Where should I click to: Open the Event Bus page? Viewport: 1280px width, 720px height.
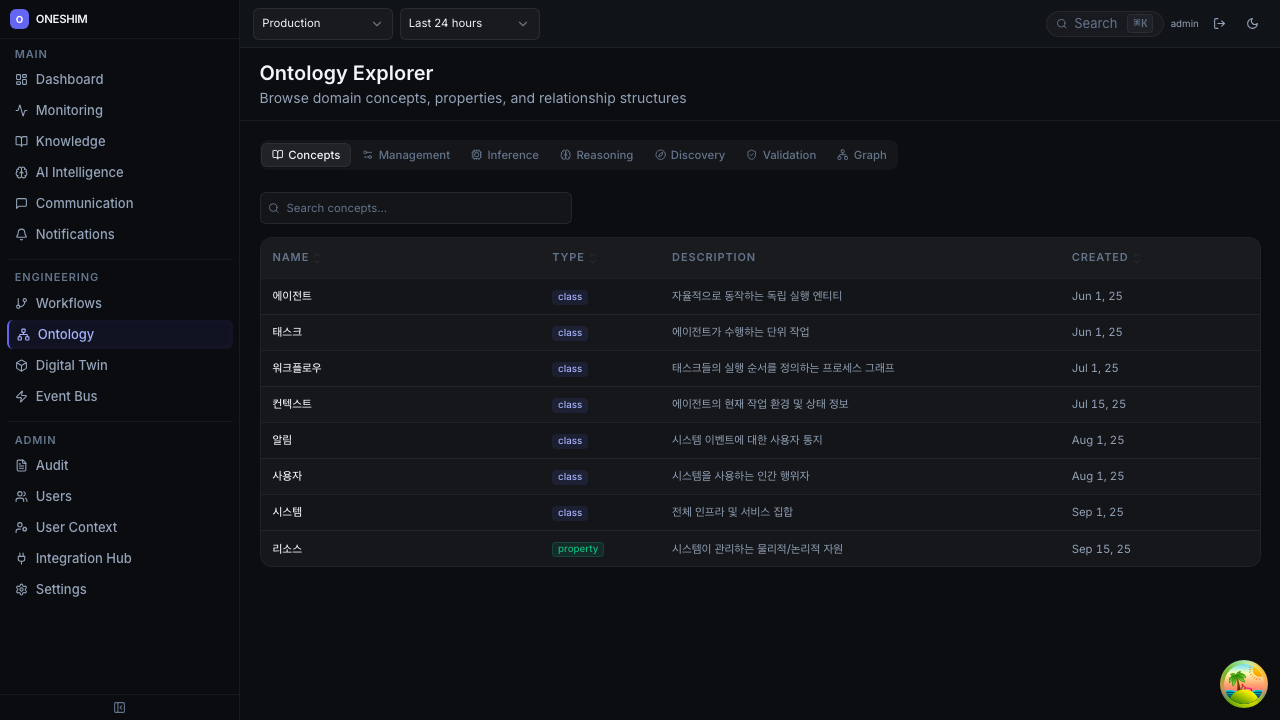(66, 396)
